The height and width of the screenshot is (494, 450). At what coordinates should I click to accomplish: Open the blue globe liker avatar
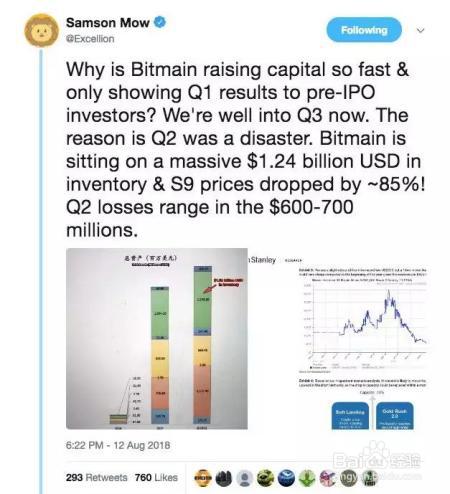[x=287, y=478]
